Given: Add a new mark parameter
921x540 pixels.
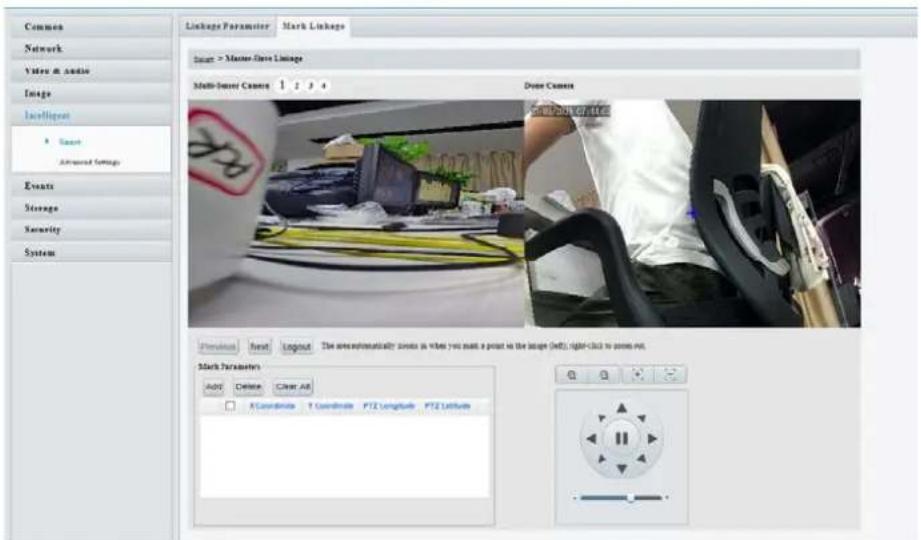Looking at the screenshot, I should pos(214,387).
